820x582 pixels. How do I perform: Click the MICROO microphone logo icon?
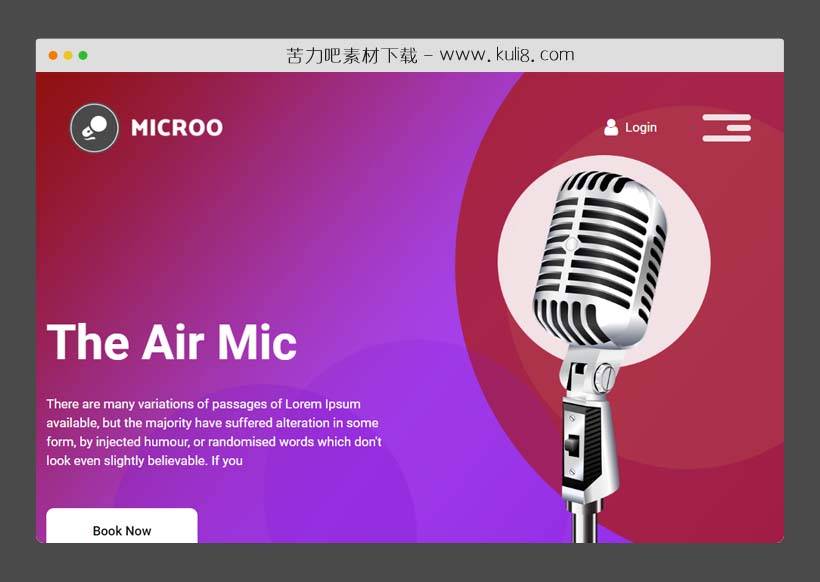pyautogui.click(x=94, y=128)
